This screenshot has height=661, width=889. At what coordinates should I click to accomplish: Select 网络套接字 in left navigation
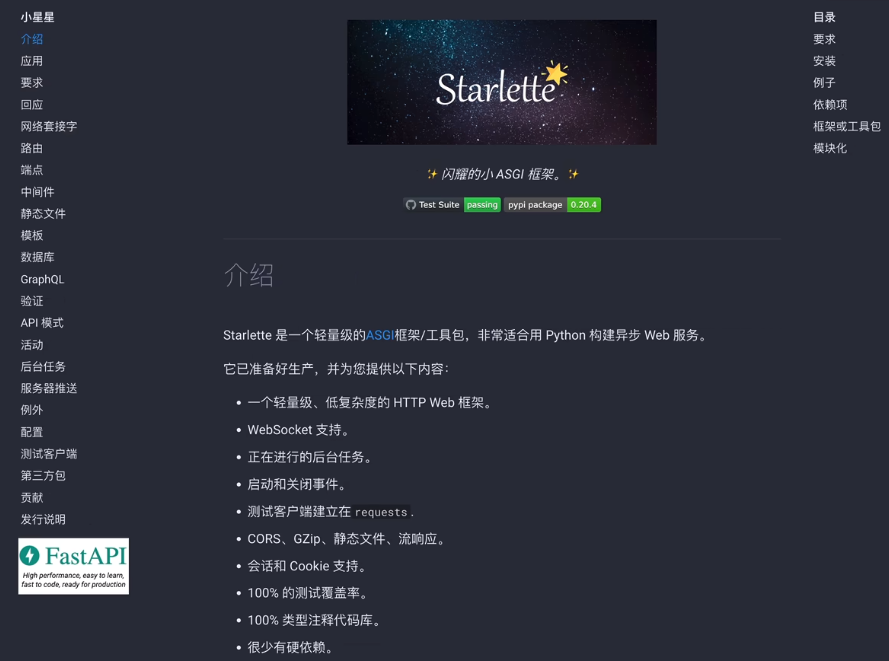click(49, 126)
